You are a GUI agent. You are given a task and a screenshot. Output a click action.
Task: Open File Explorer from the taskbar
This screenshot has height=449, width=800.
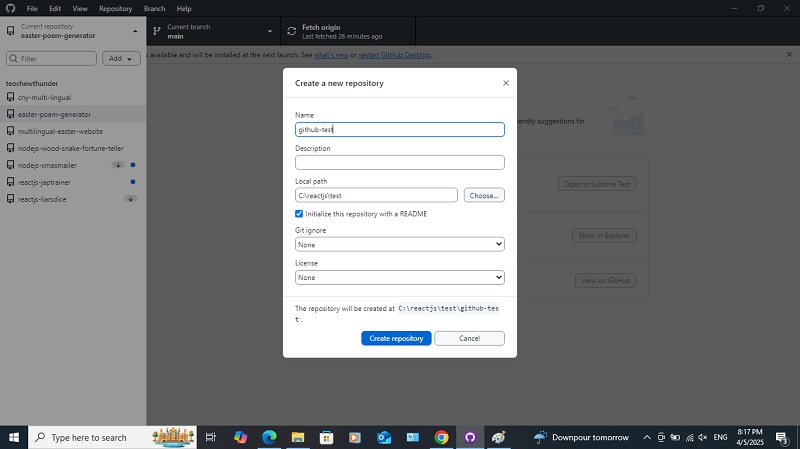(x=297, y=437)
